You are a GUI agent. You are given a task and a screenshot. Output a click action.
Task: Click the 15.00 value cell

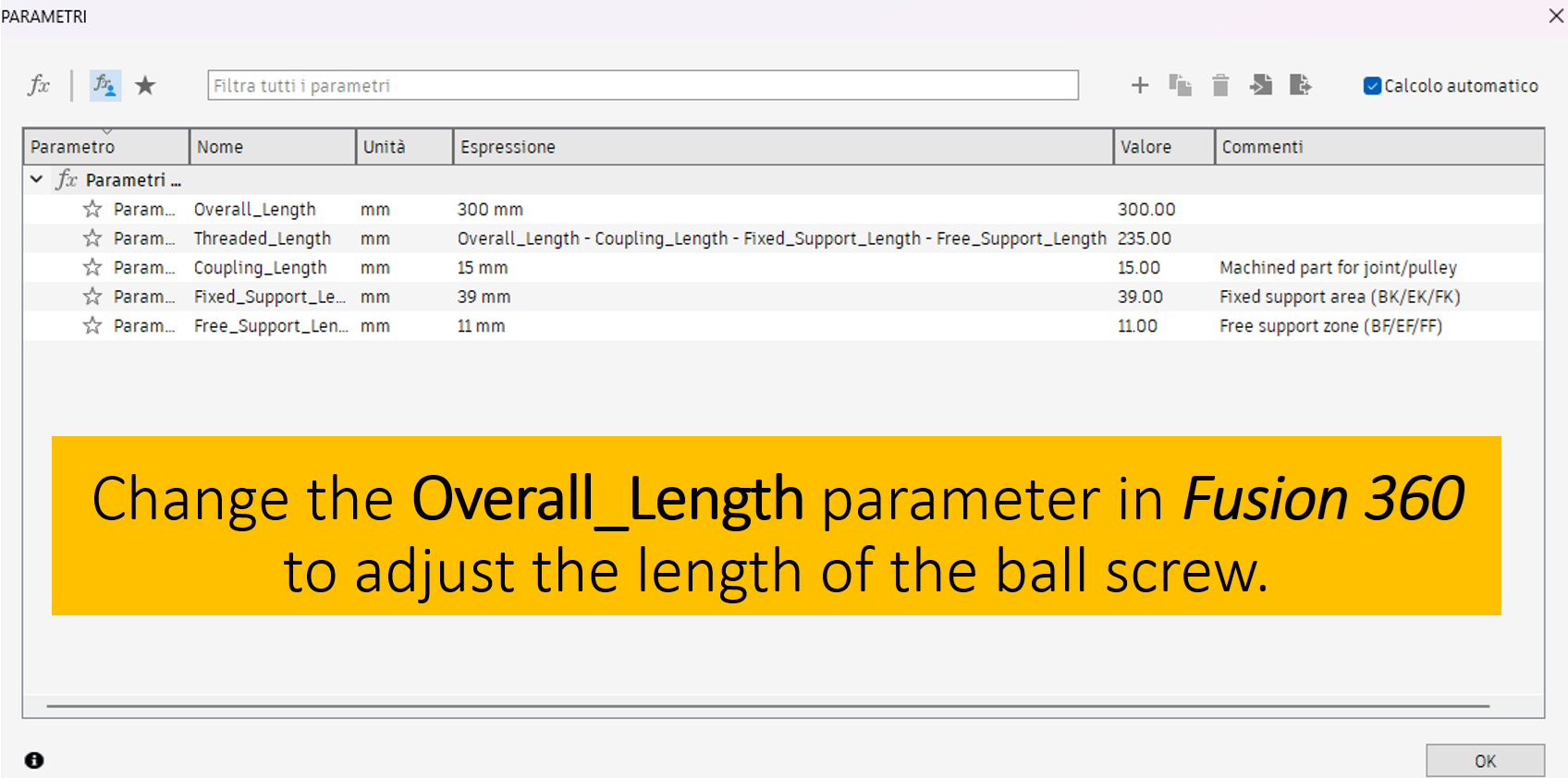click(1139, 267)
